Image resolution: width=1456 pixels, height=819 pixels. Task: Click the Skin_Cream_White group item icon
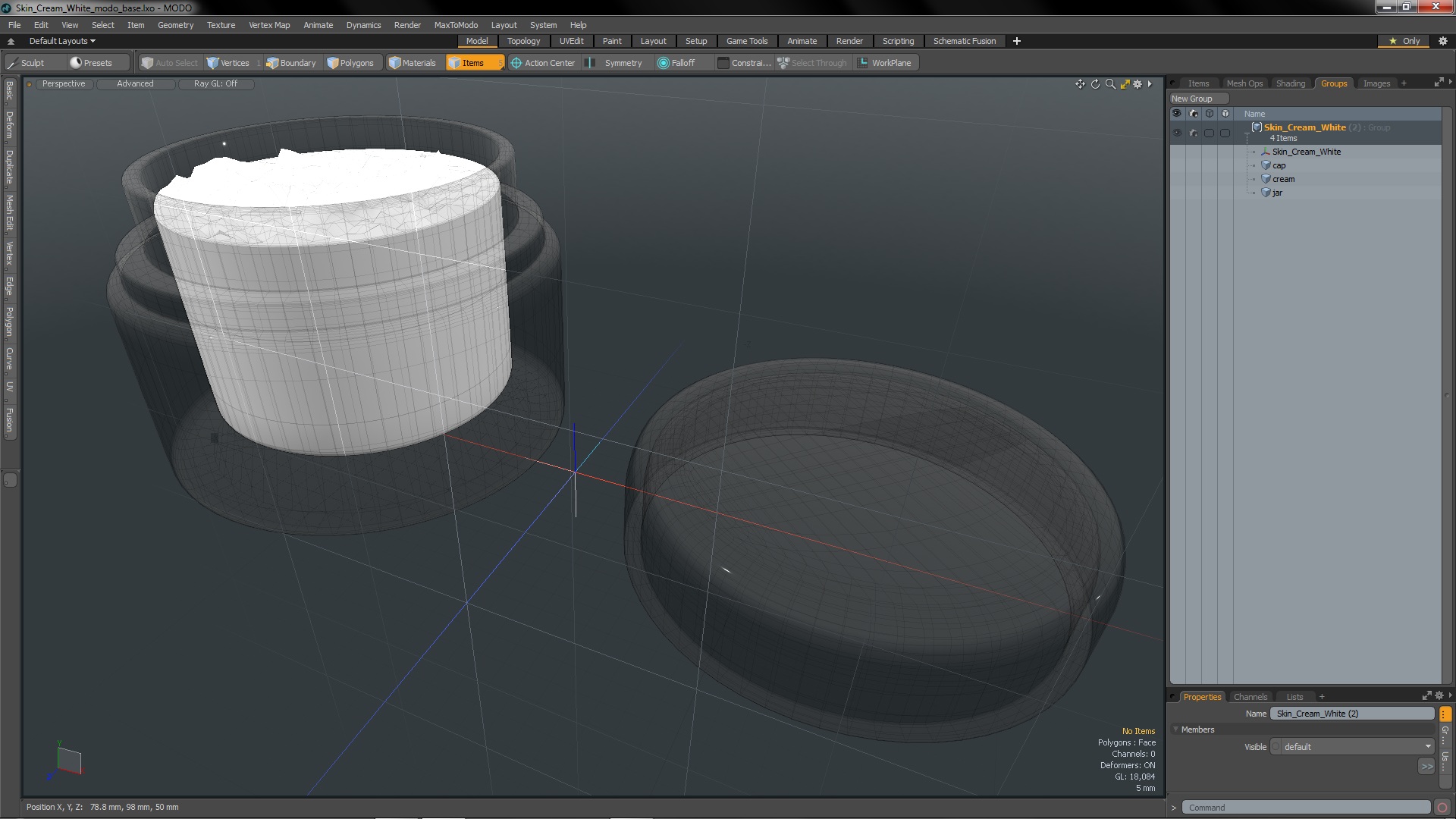tap(1257, 127)
